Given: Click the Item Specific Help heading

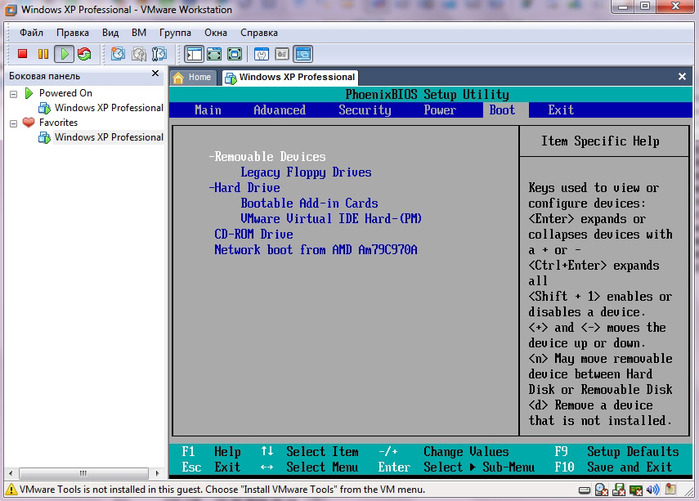Looking at the screenshot, I should 600,141.
